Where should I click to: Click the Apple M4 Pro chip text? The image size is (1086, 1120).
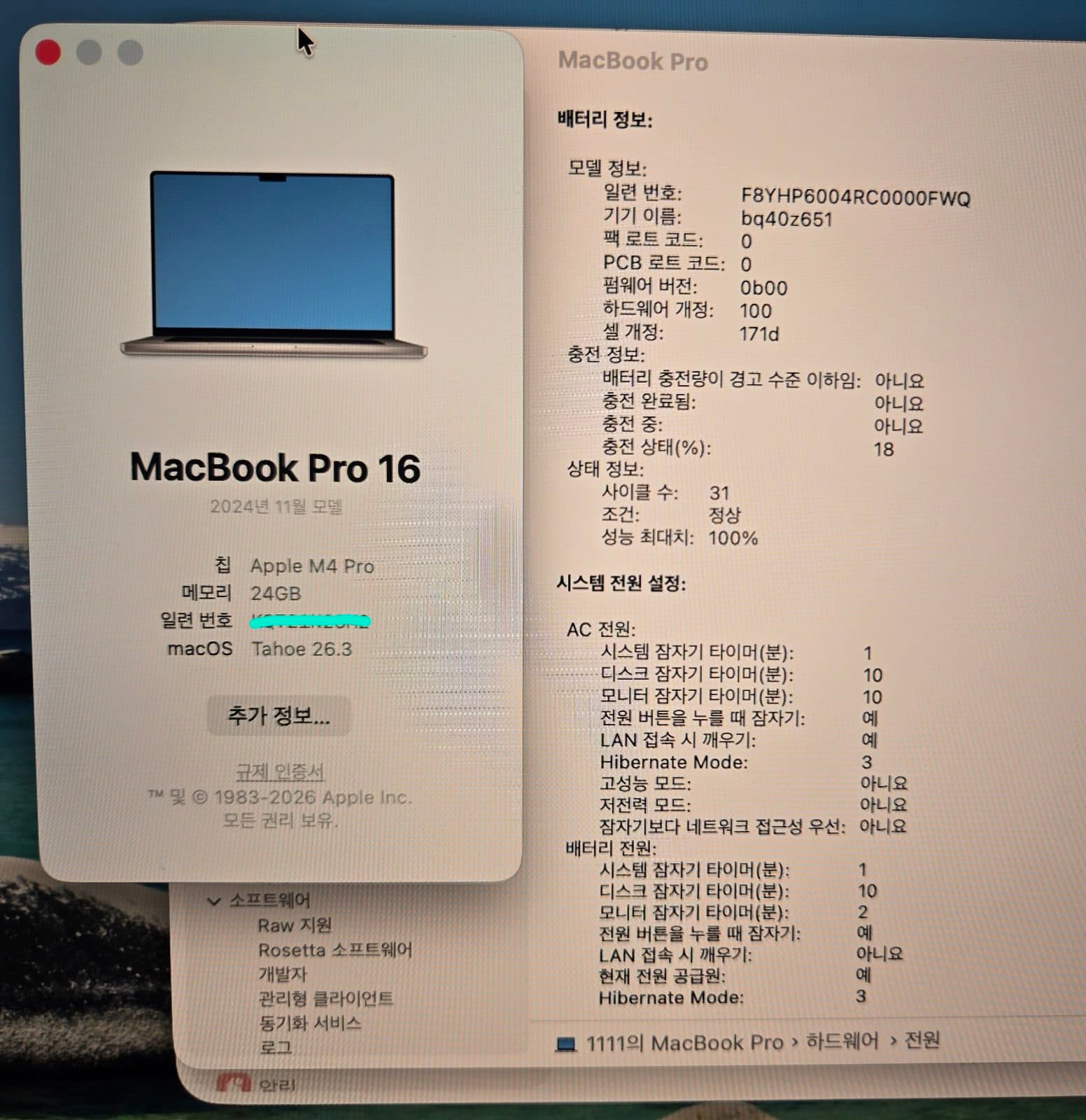312,566
